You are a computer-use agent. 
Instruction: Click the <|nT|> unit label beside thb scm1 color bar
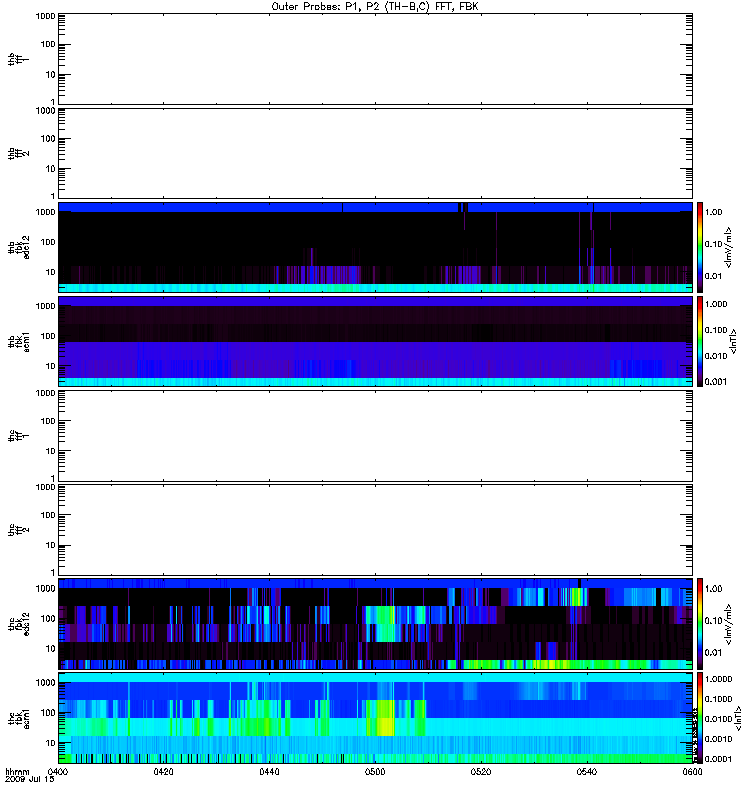point(734,341)
